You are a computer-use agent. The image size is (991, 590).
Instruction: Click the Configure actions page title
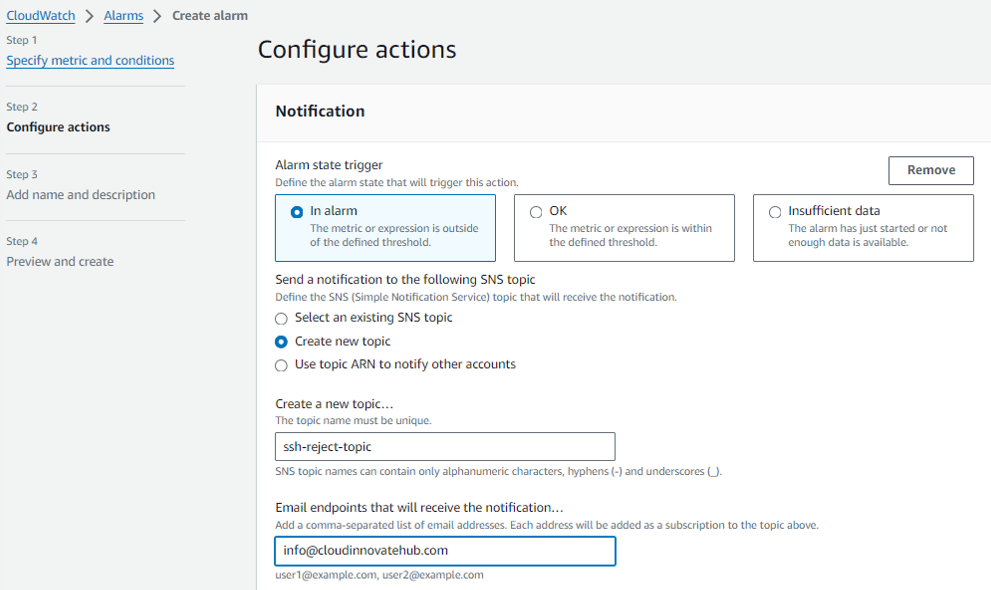tap(357, 50)
